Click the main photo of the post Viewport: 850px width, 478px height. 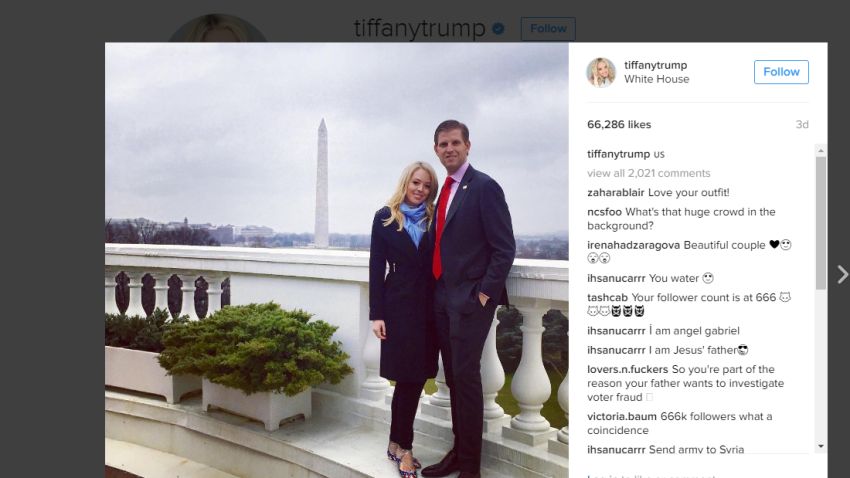pos(337,260)
